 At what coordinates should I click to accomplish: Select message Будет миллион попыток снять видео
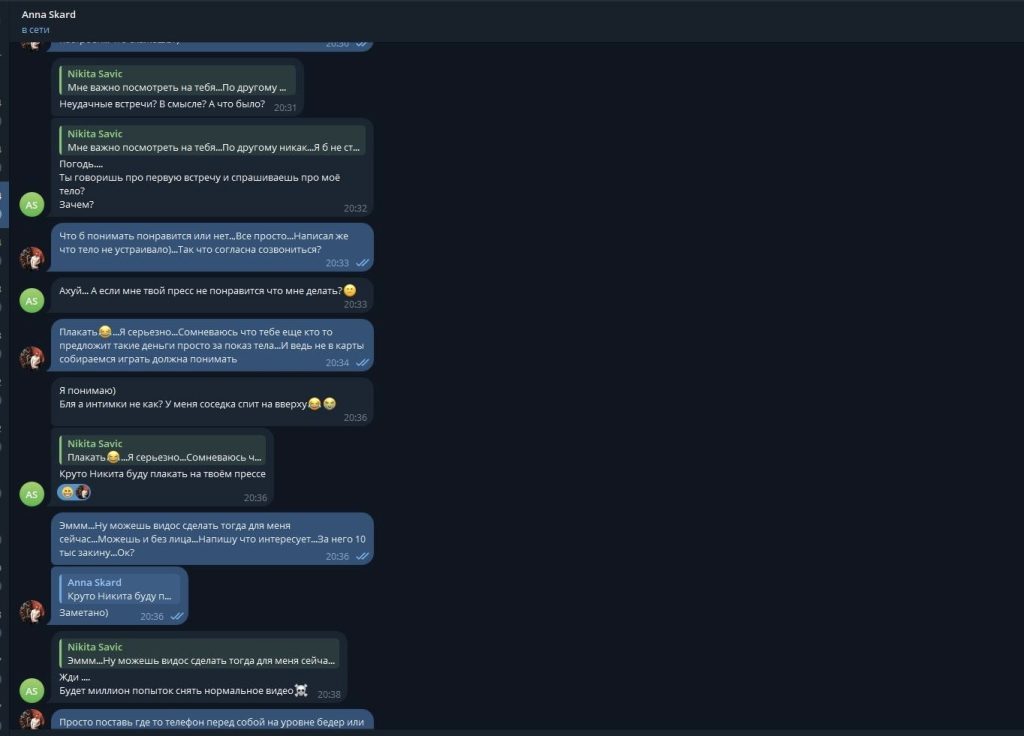tap(183, 691)
